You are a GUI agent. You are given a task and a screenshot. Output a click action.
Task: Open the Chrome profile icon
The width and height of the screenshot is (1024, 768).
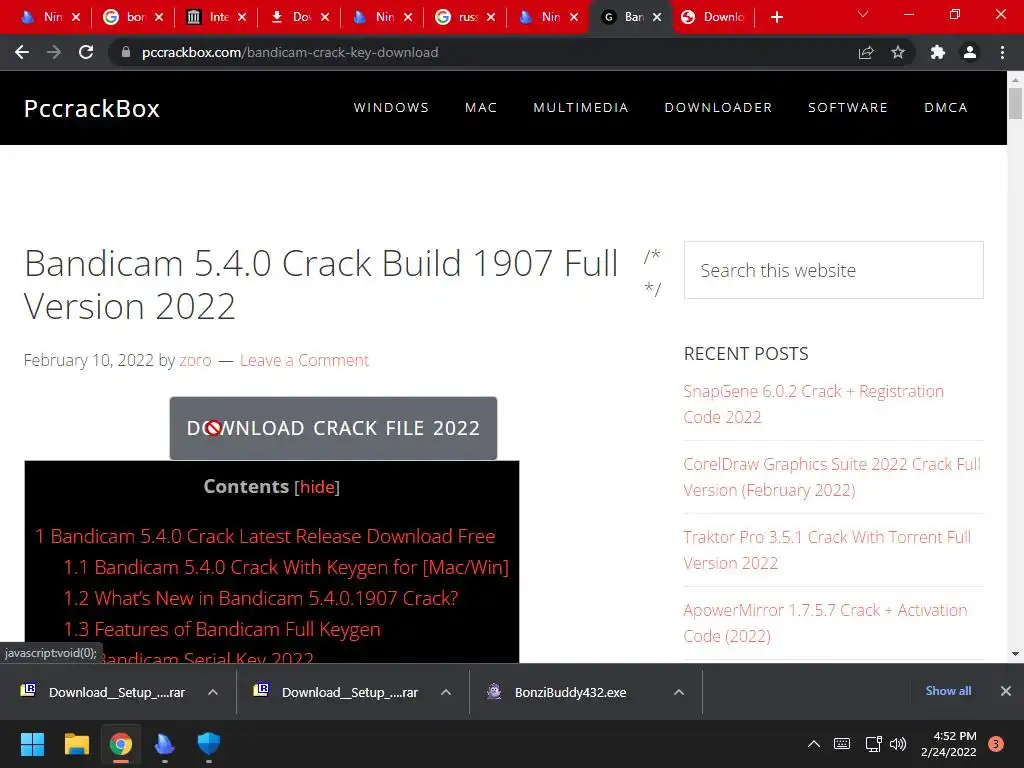point(970,52)
